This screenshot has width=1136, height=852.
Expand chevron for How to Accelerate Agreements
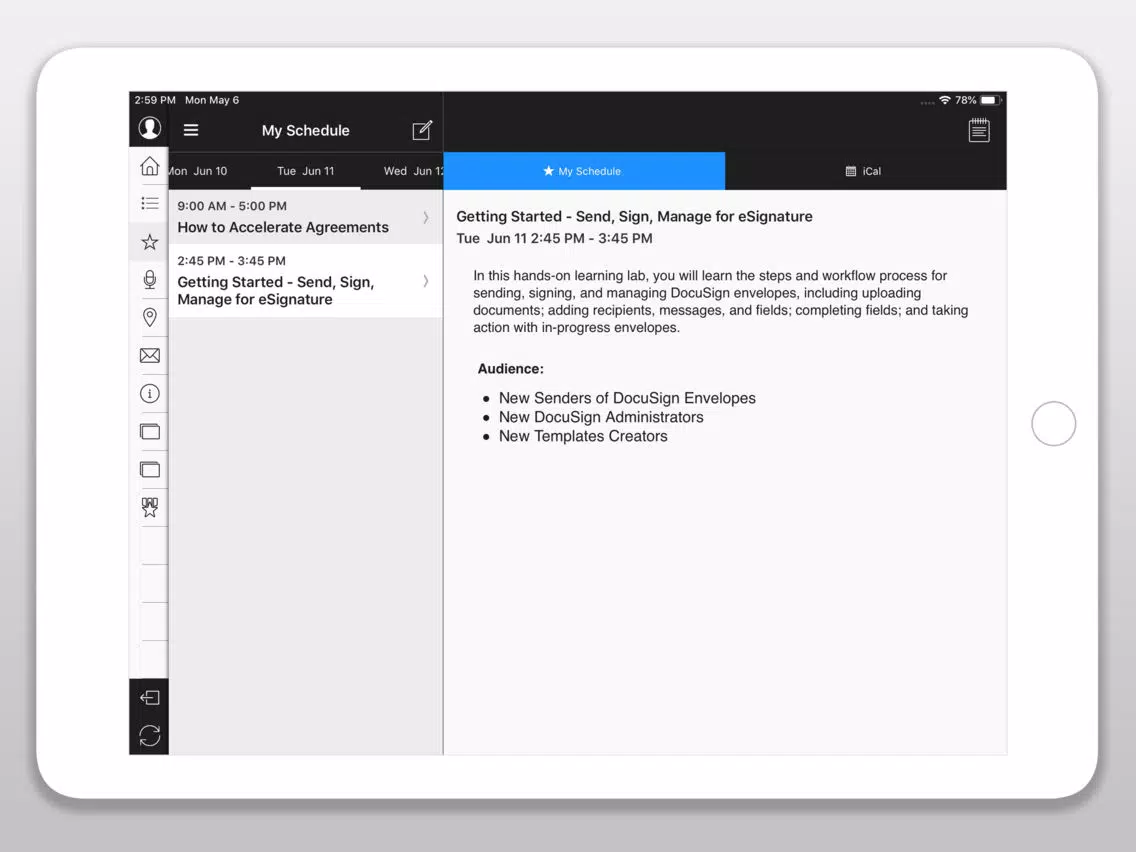426,217
